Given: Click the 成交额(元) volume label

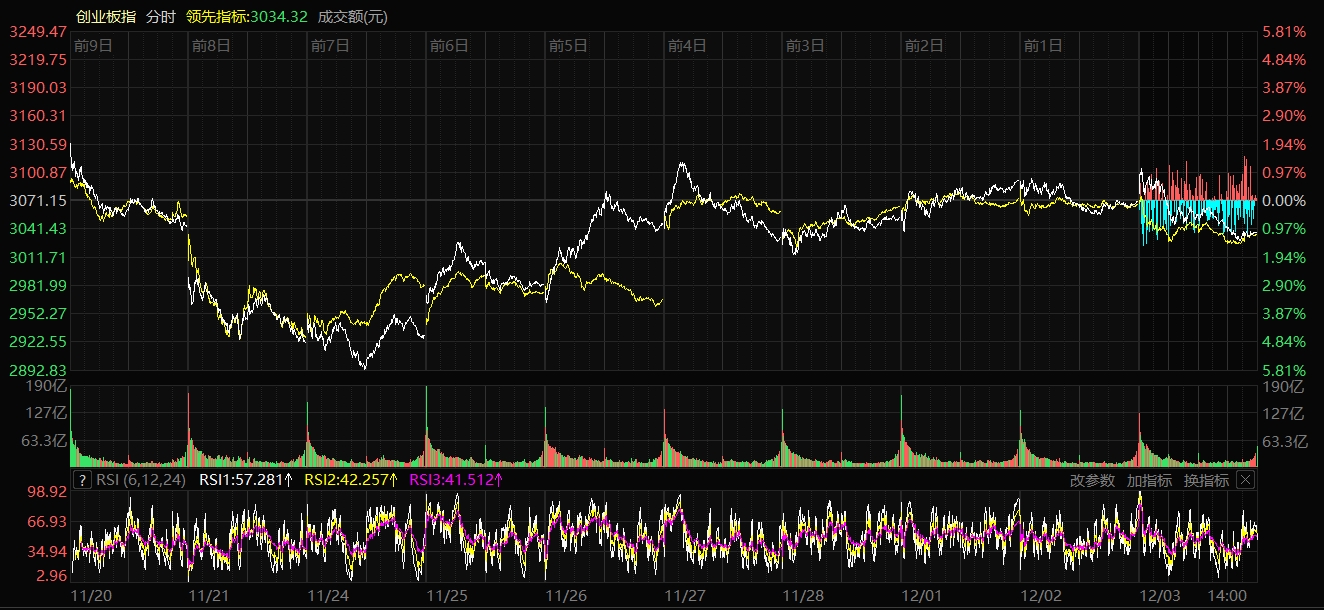Looking at the screenshot, I should click(353, 16).
